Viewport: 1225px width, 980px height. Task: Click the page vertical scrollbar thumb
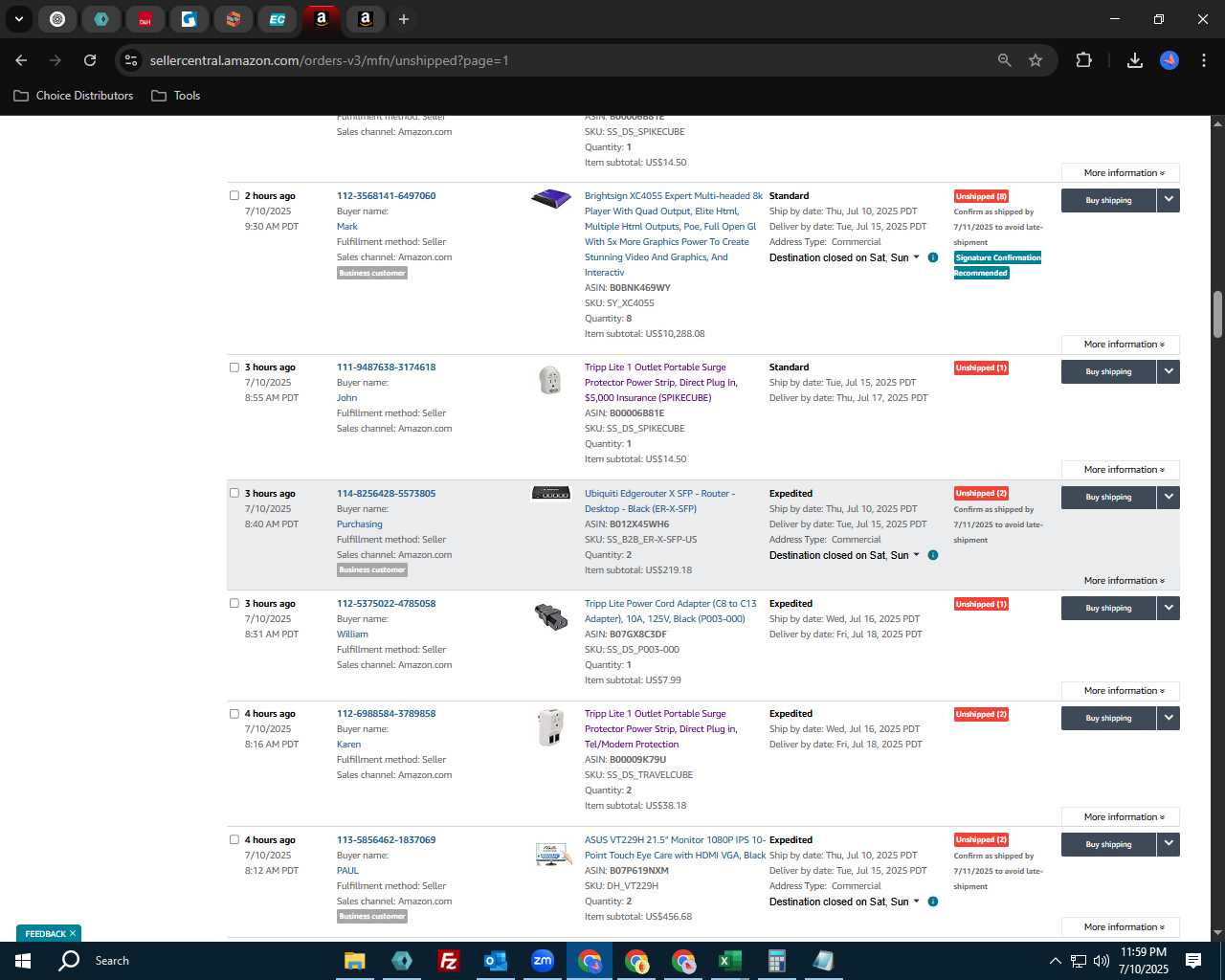[x=1217, y=314]
